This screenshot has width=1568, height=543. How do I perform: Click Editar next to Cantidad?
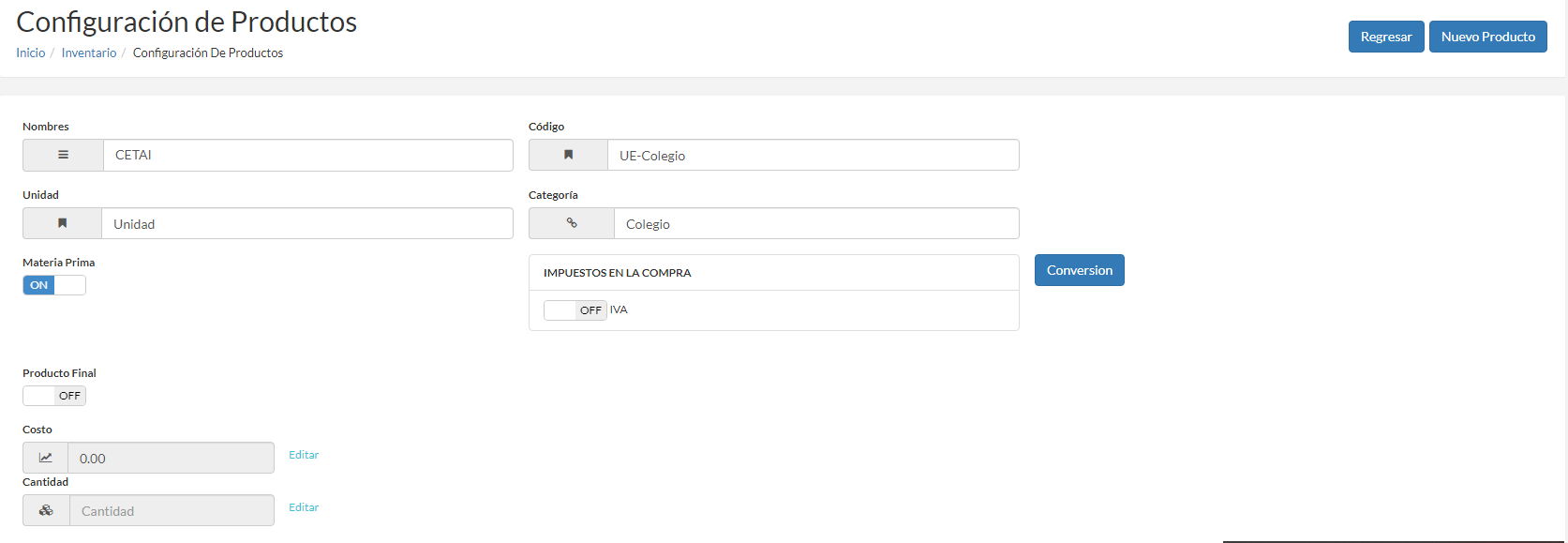(304, 507)
